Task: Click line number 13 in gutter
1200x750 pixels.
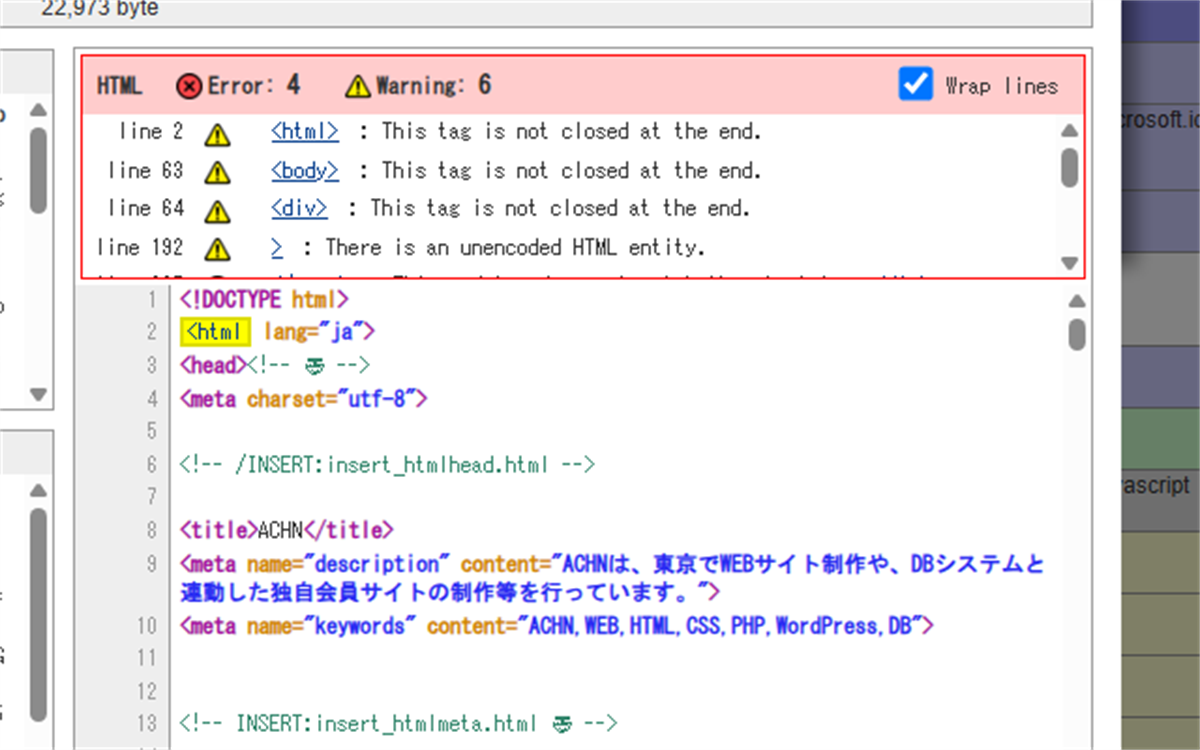Action: 146,723
